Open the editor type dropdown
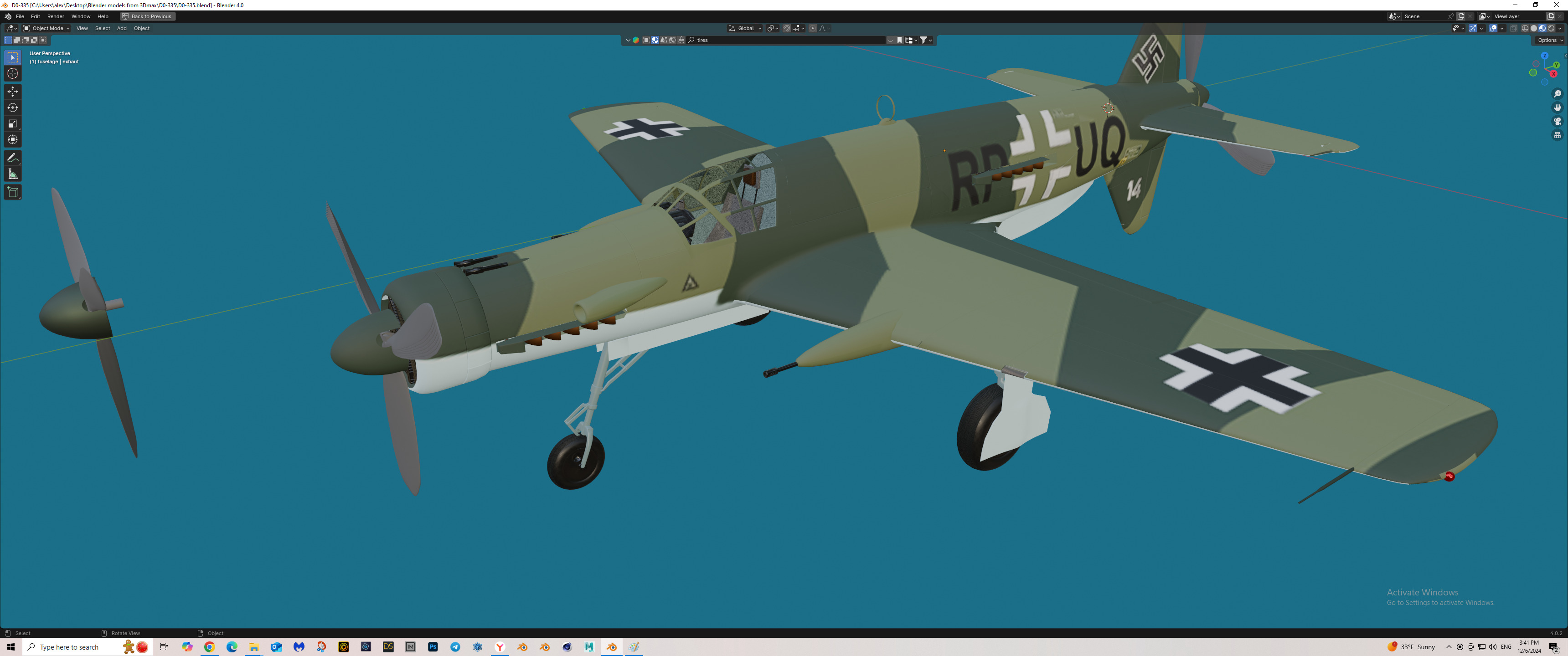The height and width of the screenshot is (656, 1568). (x=11, y=29)
